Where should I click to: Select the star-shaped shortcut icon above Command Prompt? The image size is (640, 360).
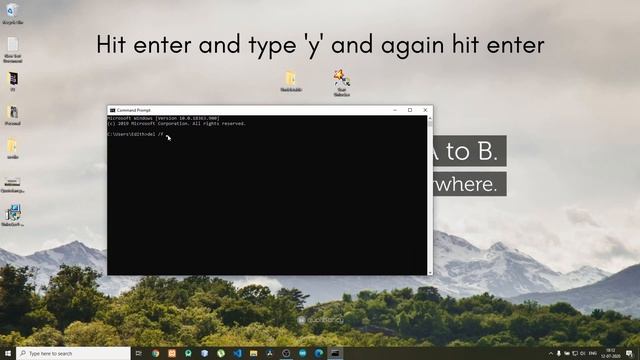341,83
